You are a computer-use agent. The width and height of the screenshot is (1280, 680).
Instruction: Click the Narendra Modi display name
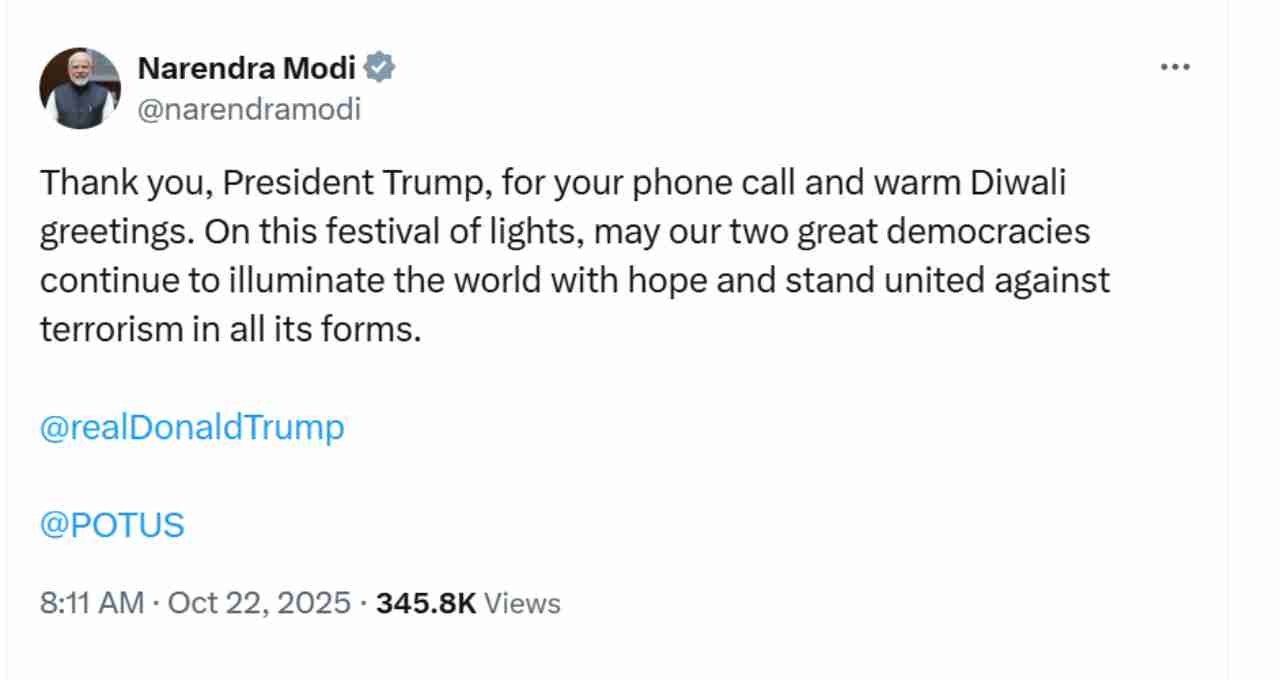tap(246, 68)
